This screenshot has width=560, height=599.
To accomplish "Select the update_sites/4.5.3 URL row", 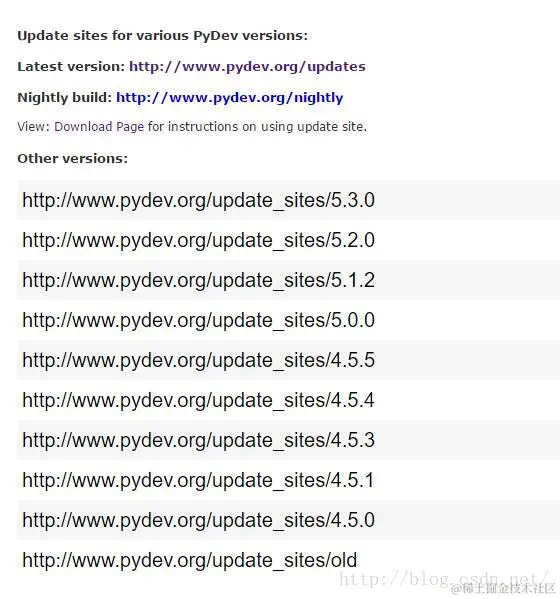I will (288, 440).
